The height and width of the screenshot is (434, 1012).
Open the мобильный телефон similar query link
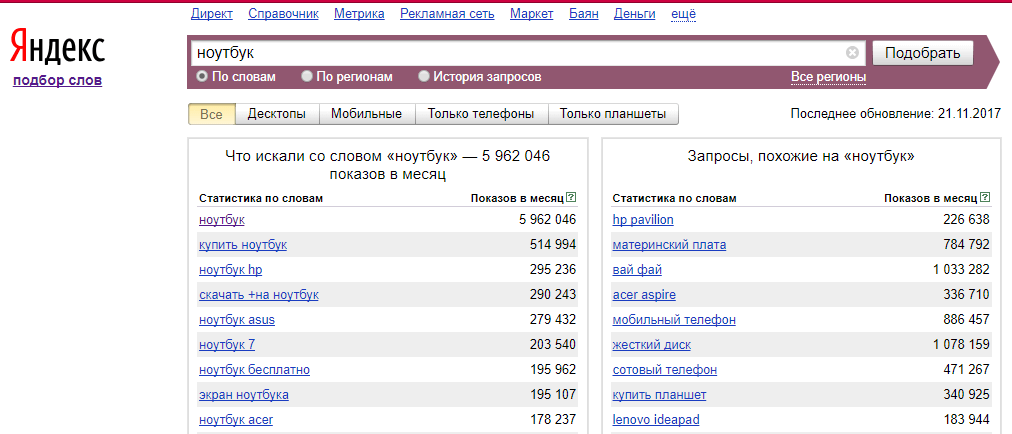(674, 320)
